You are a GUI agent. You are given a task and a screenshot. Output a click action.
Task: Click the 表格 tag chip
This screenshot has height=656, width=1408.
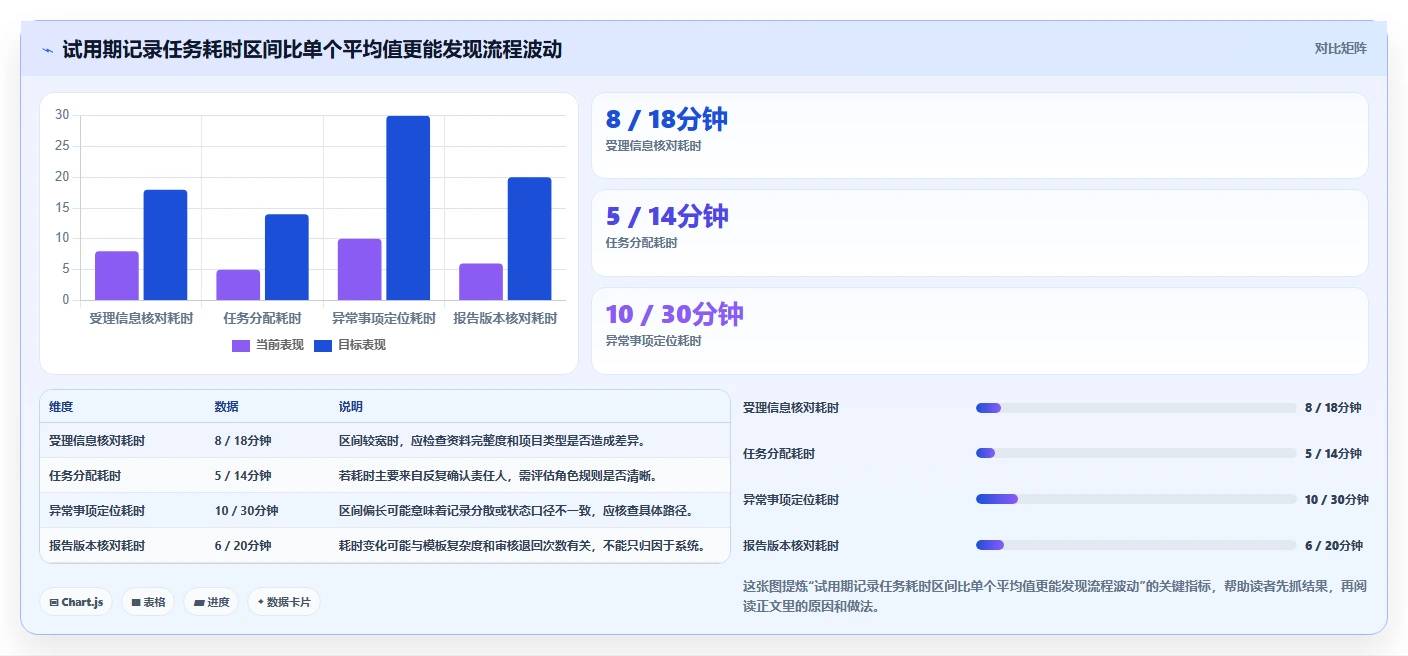(148, 602)
